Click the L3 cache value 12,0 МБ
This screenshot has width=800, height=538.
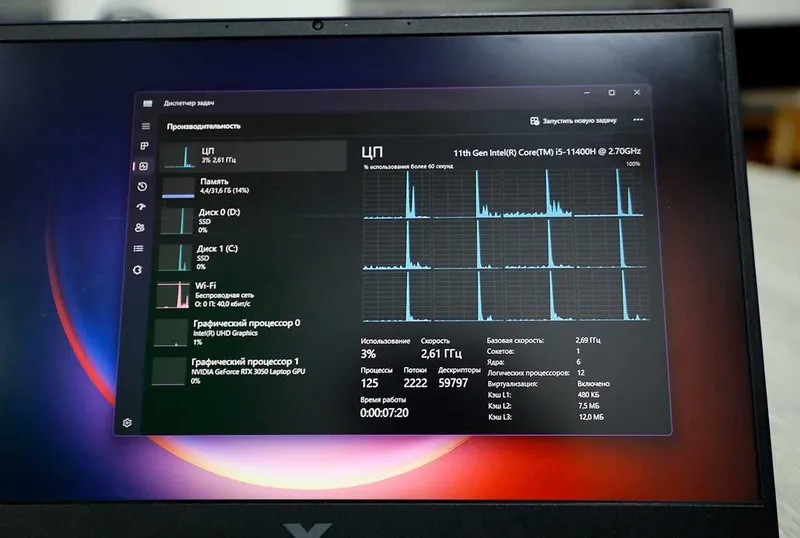click(x=591, y=417)
